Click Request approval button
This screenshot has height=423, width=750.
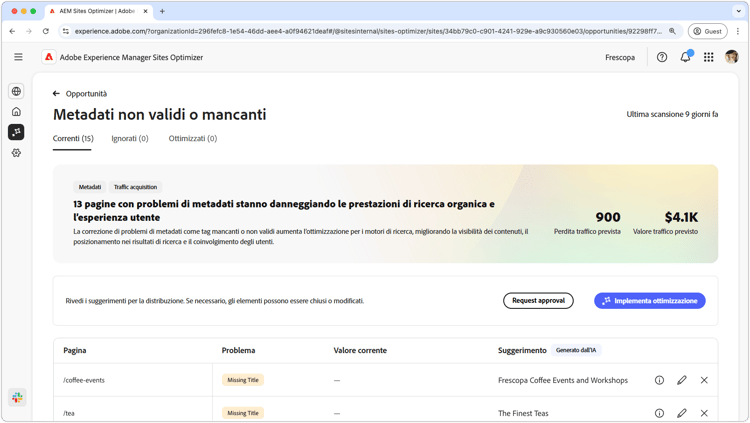coord(538,301)
